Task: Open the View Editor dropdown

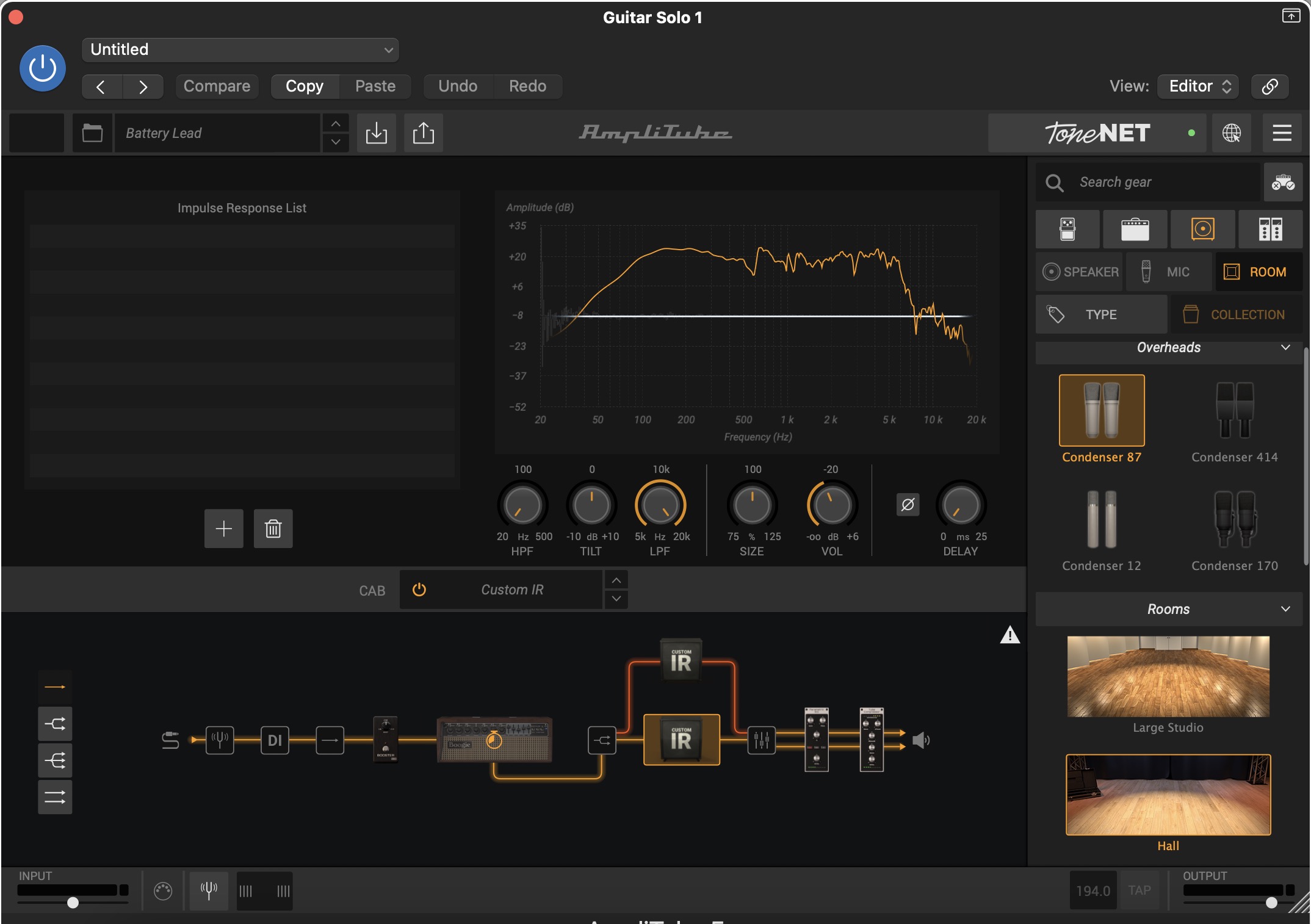Action: click(1199, 86)
